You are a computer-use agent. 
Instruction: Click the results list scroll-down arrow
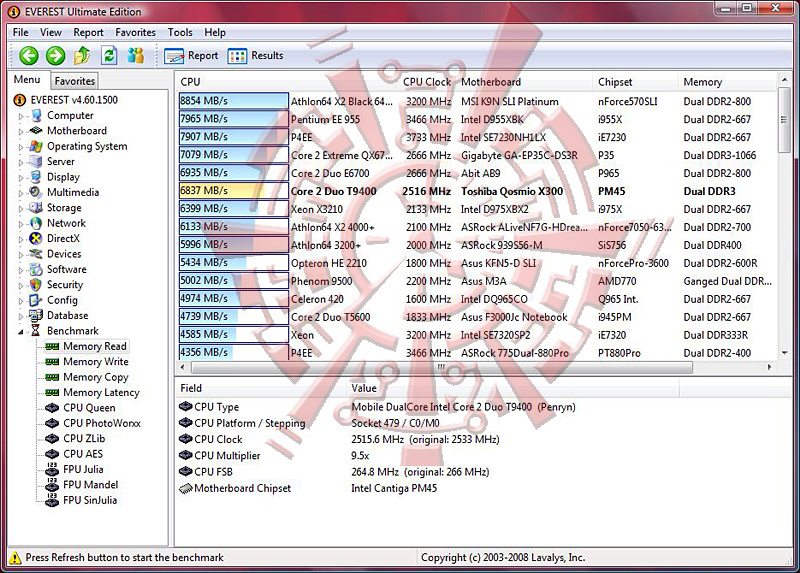pyautogui.click(x=784, y=353)
